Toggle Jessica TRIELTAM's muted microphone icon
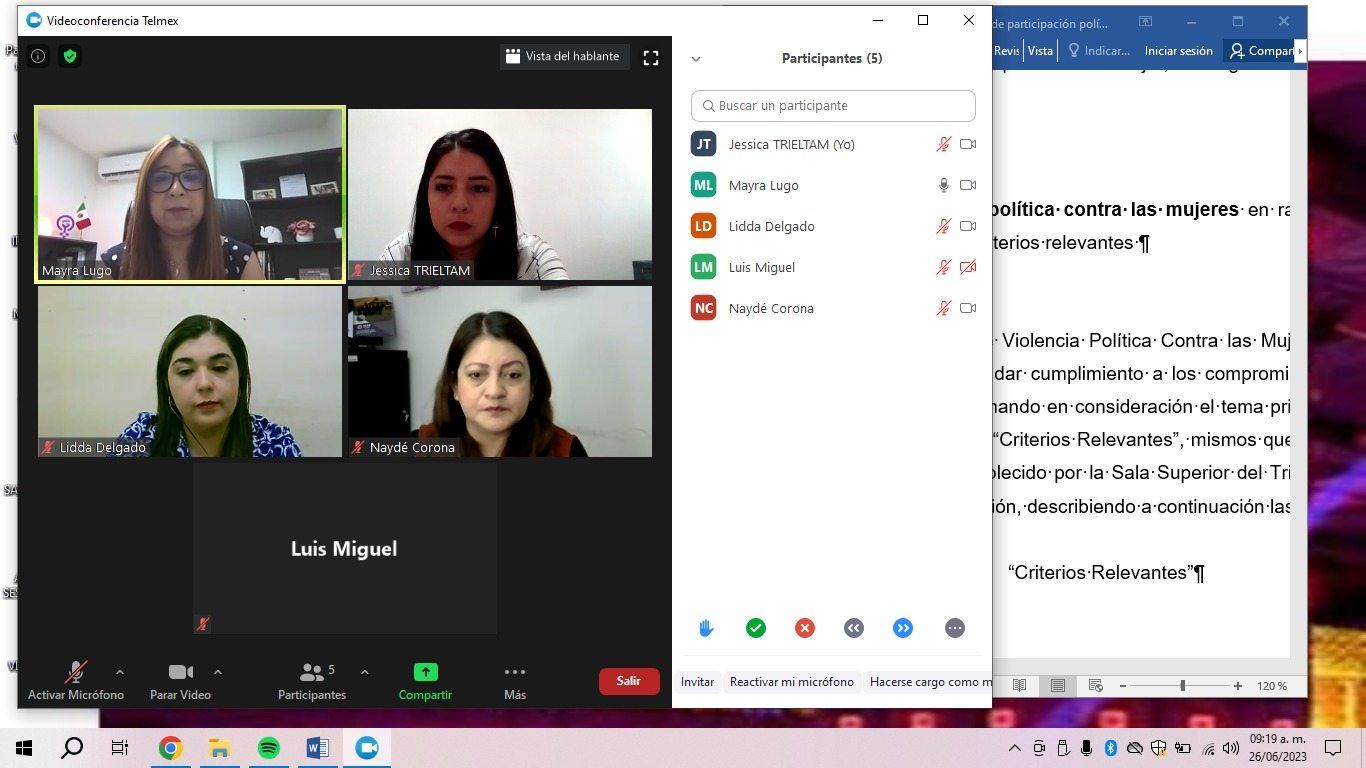 coord(943,145)
